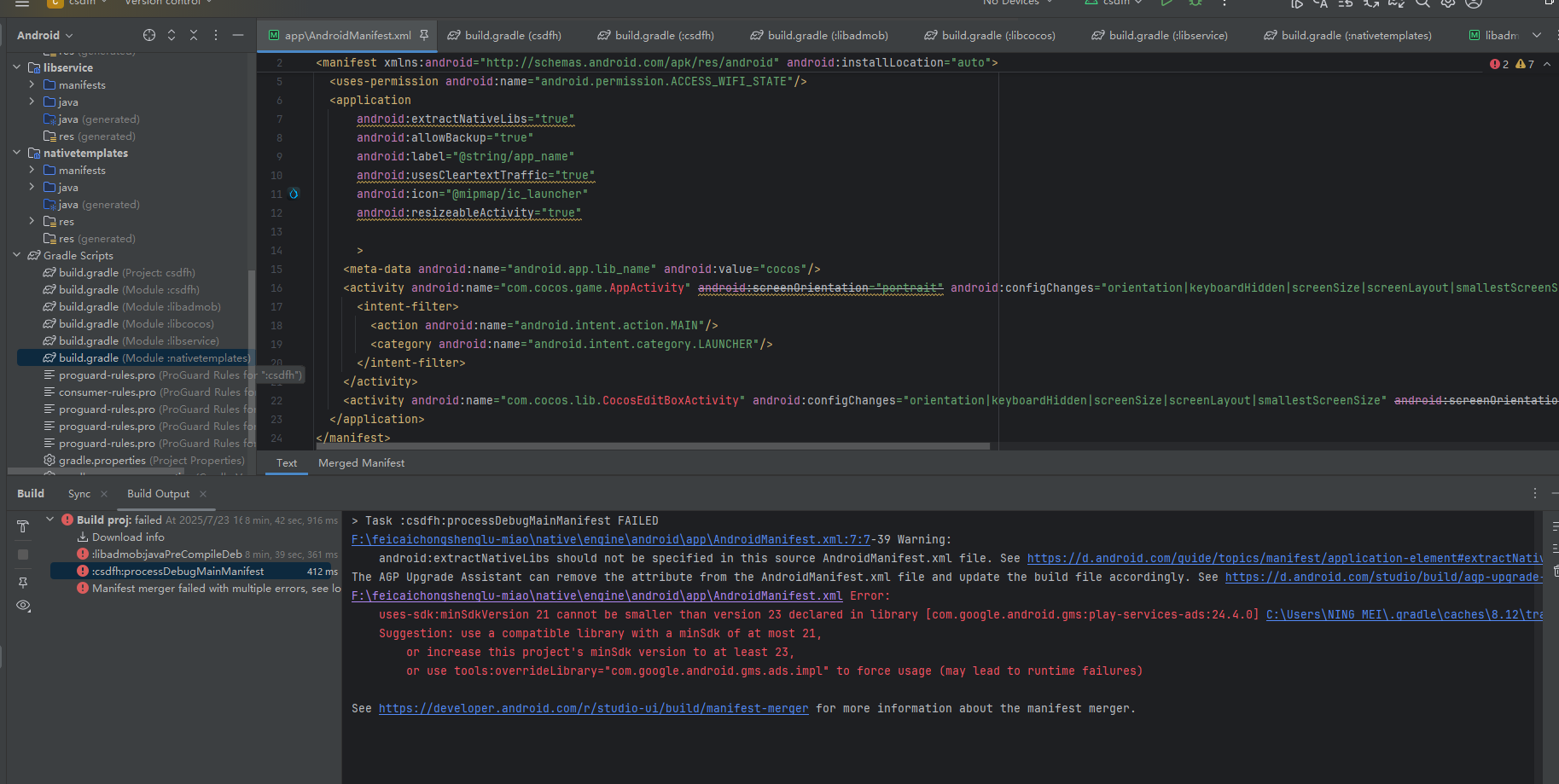Image resolution: width=1559 pixels, height=784 pixels.
Task: Close the Sync tab in Build panel
Action: point(104,494)
